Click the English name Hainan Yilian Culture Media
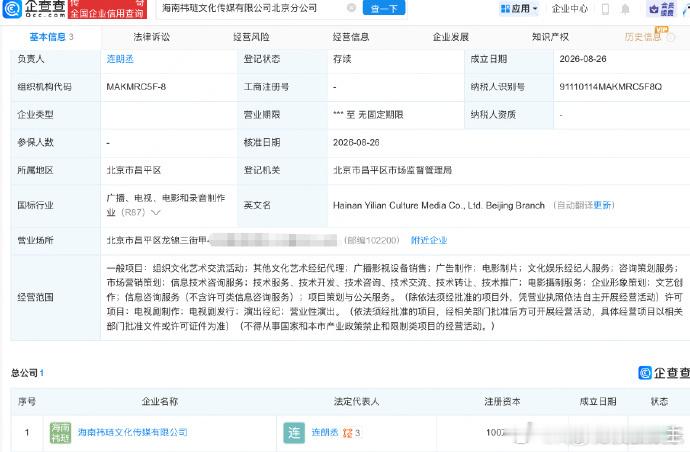Viewport: 690px width, 452px height. pos(439,205)
